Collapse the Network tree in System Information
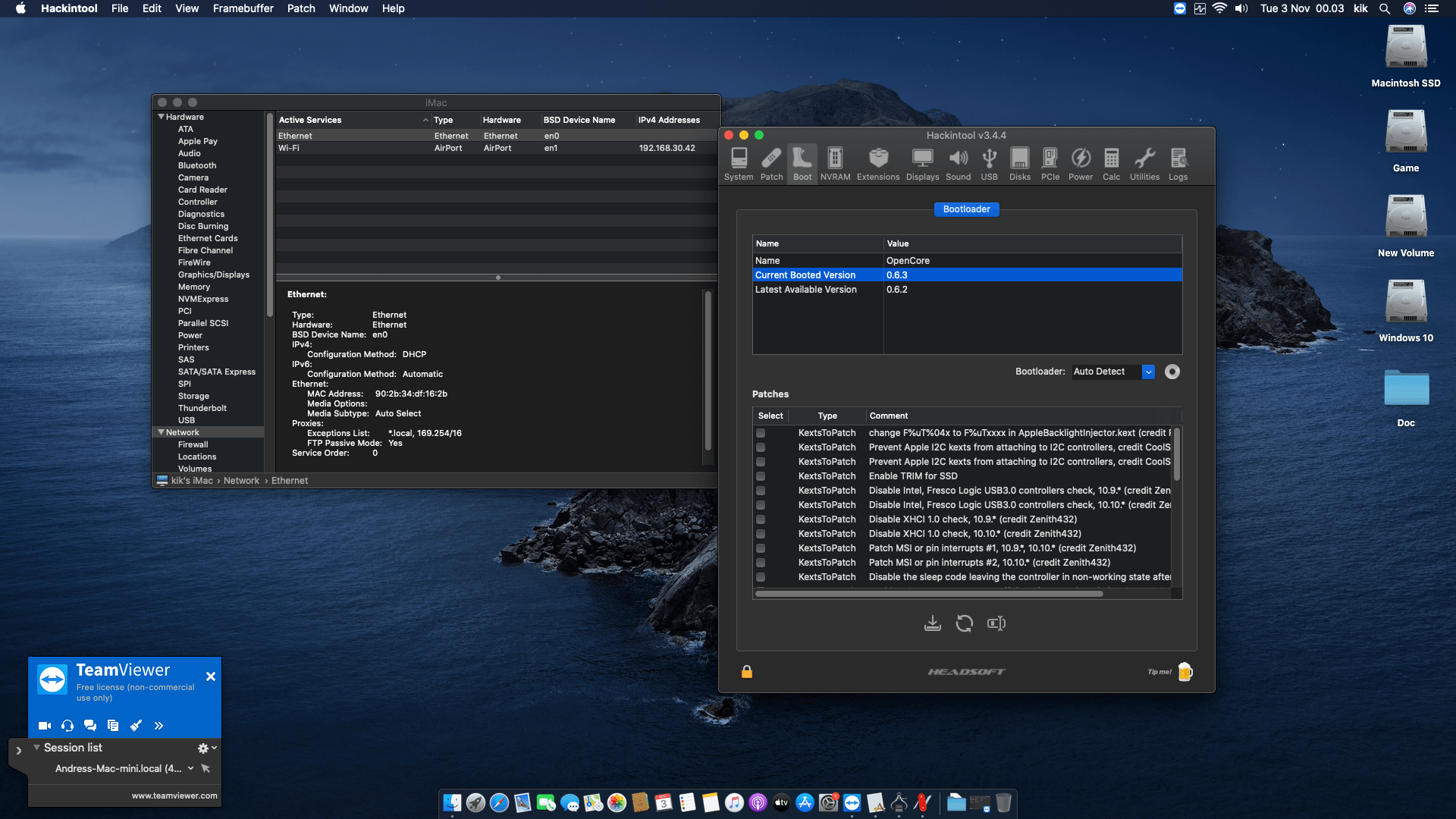The height and width of the screenshot is (819, 1456). (161, 432)
